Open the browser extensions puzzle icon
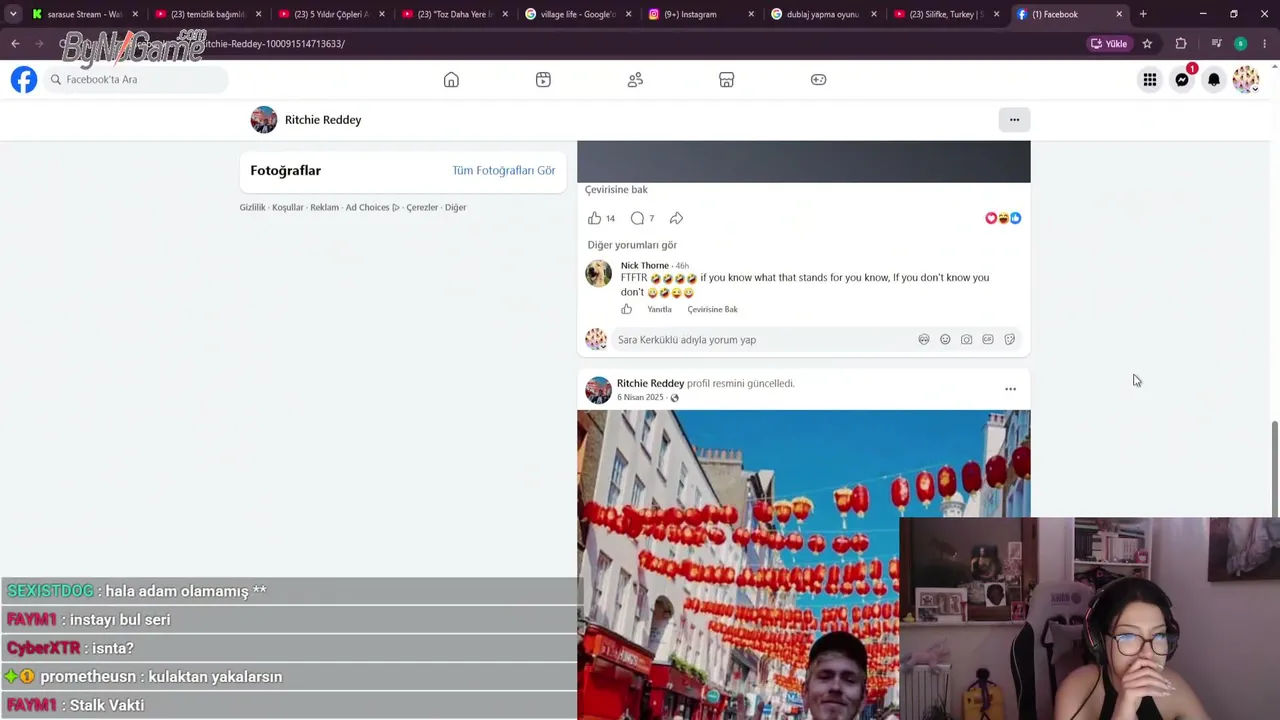 [1181, 44]
